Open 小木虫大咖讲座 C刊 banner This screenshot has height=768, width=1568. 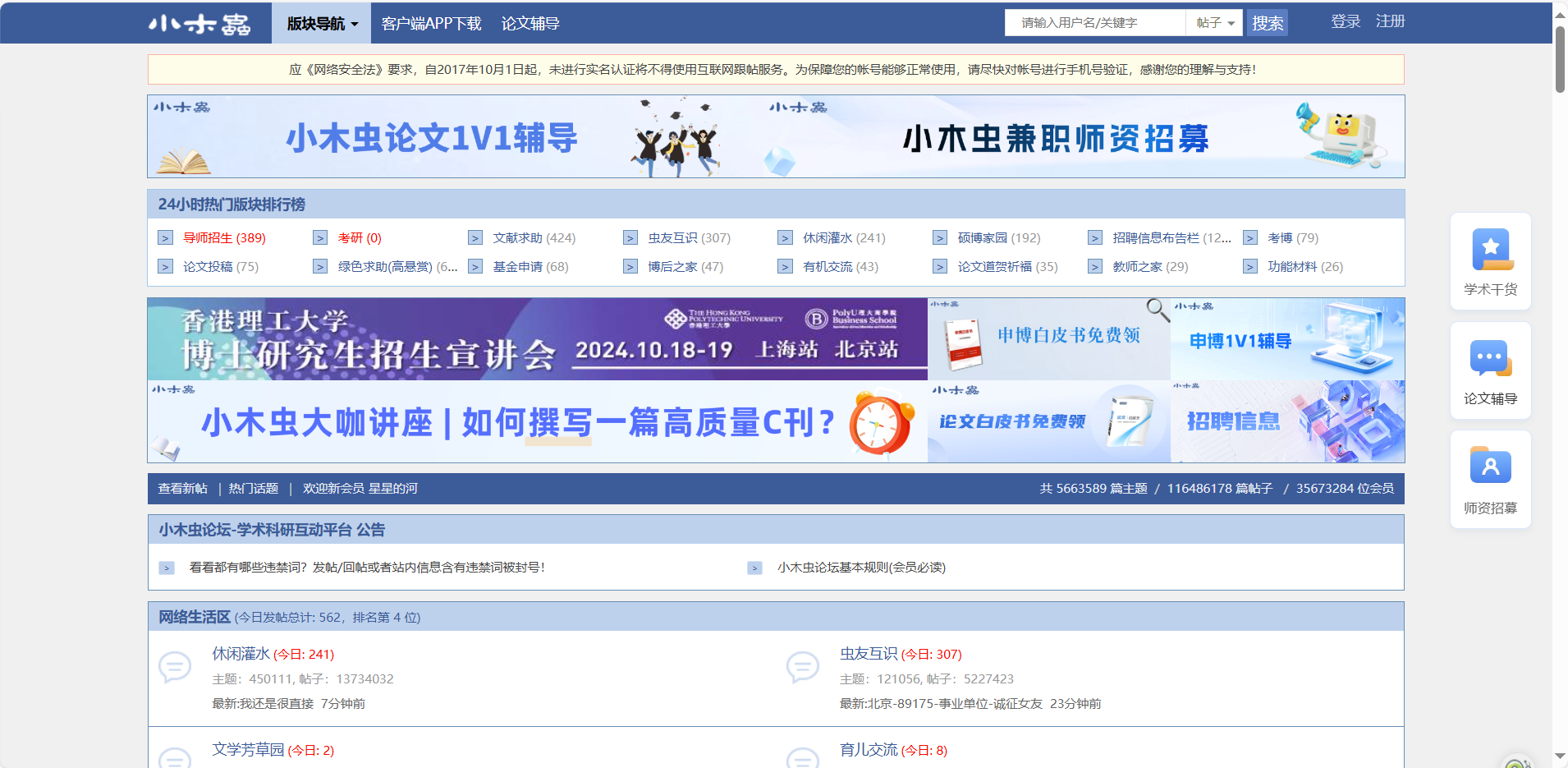[x=538, y=421]
